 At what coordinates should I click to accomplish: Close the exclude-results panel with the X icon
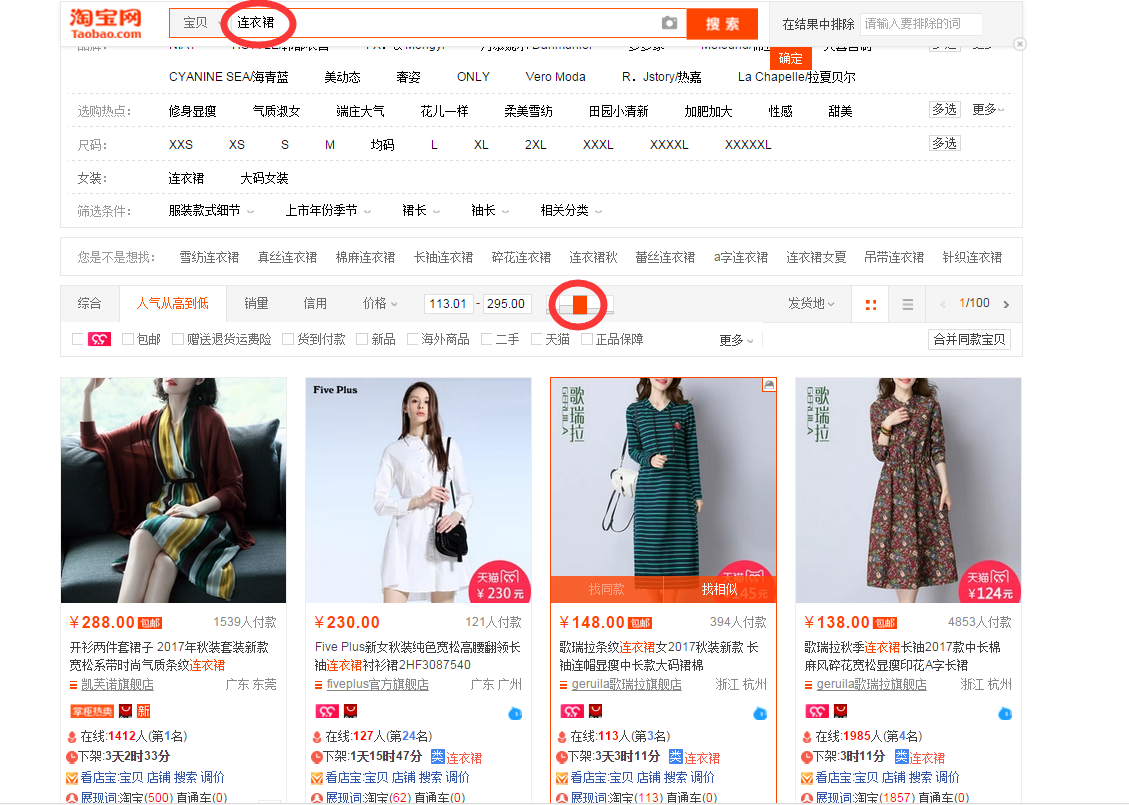1019,44
